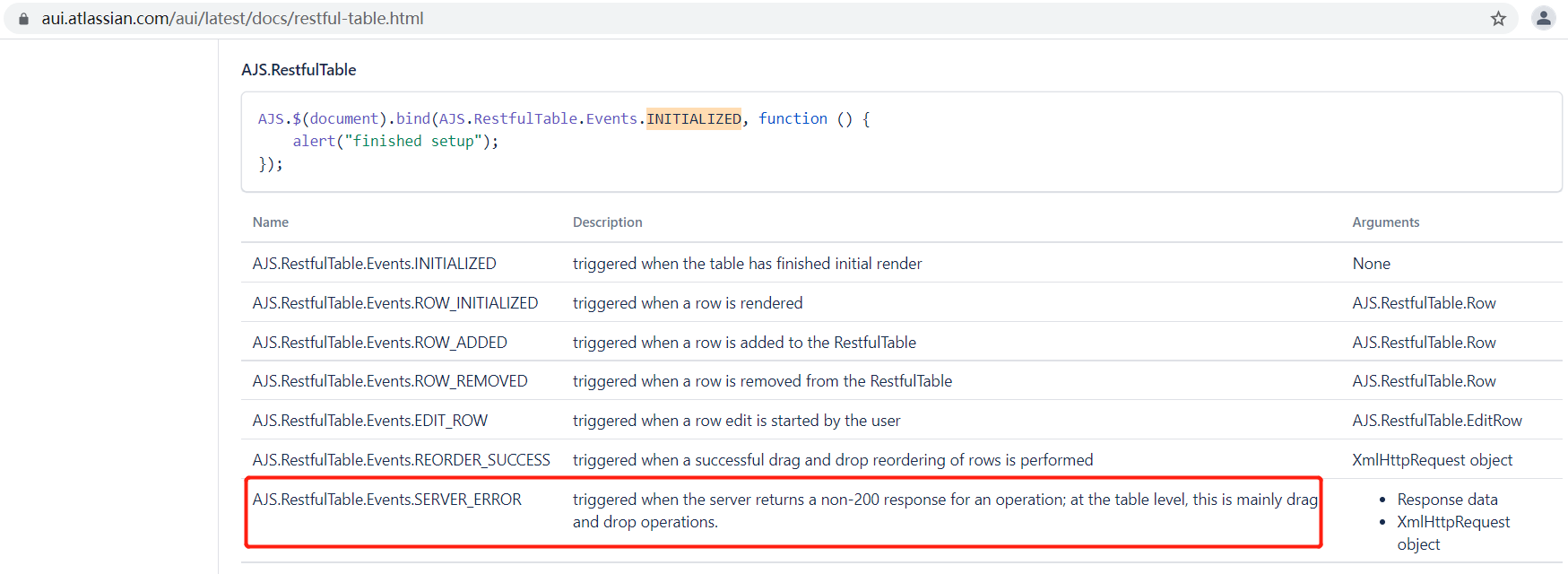Click AJS.RestfulTable.Row argument in ROW_INITIALIZED row

pos(1425,303)
